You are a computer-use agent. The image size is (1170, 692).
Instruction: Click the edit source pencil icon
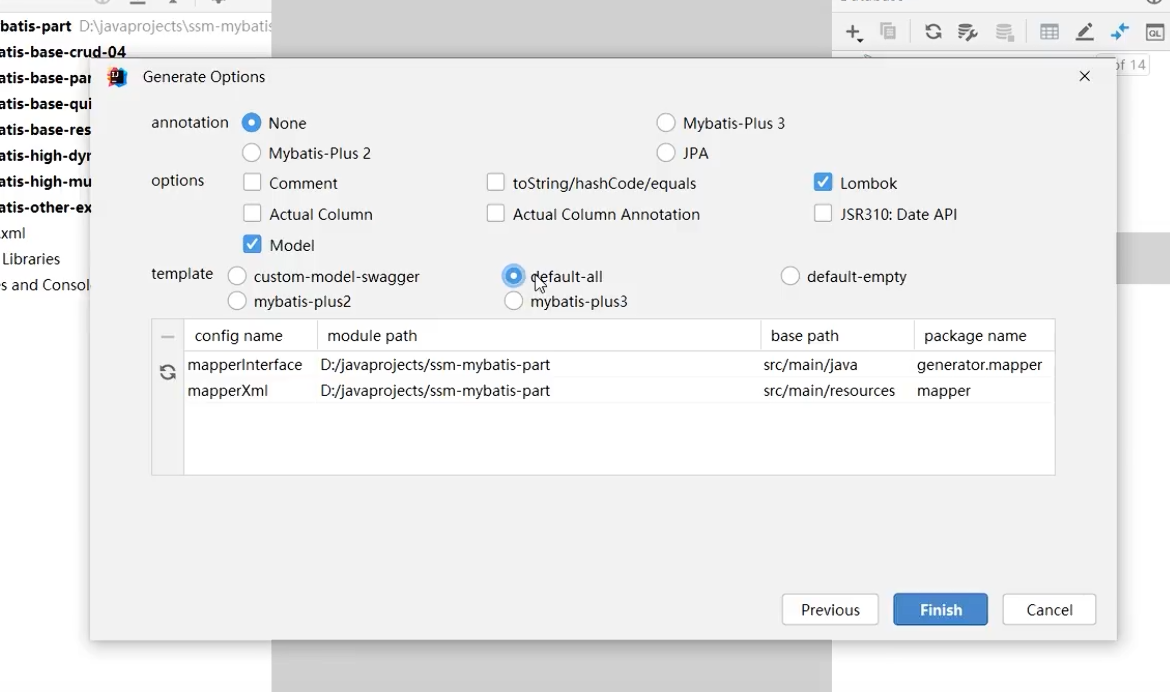tap(1085, 32)
